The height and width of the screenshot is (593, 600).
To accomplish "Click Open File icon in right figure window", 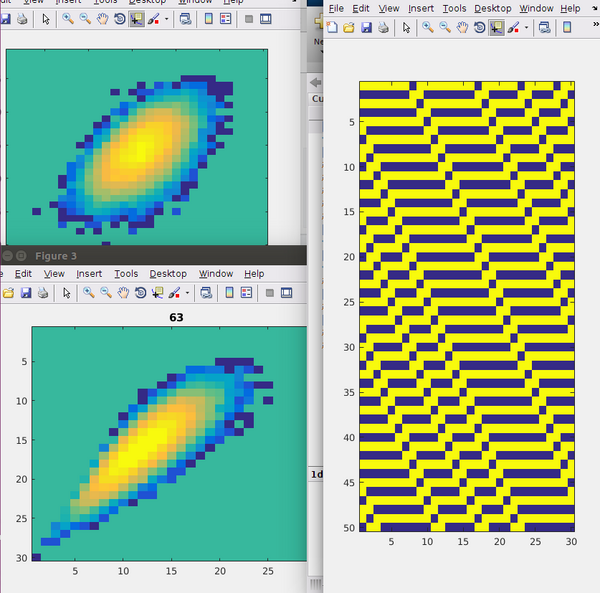I will (349, 28).
